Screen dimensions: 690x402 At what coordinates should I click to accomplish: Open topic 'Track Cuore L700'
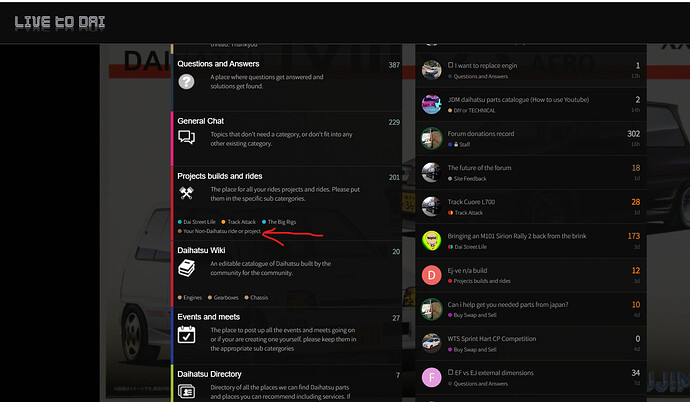(471, 202)
